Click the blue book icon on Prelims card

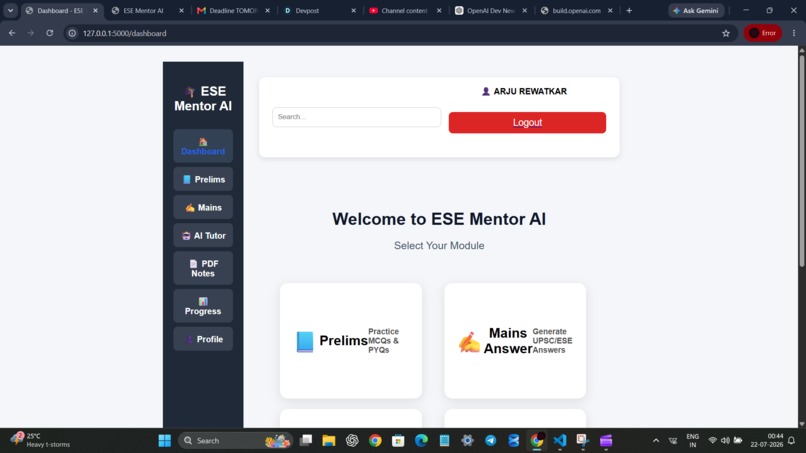(x=305, y=341)
